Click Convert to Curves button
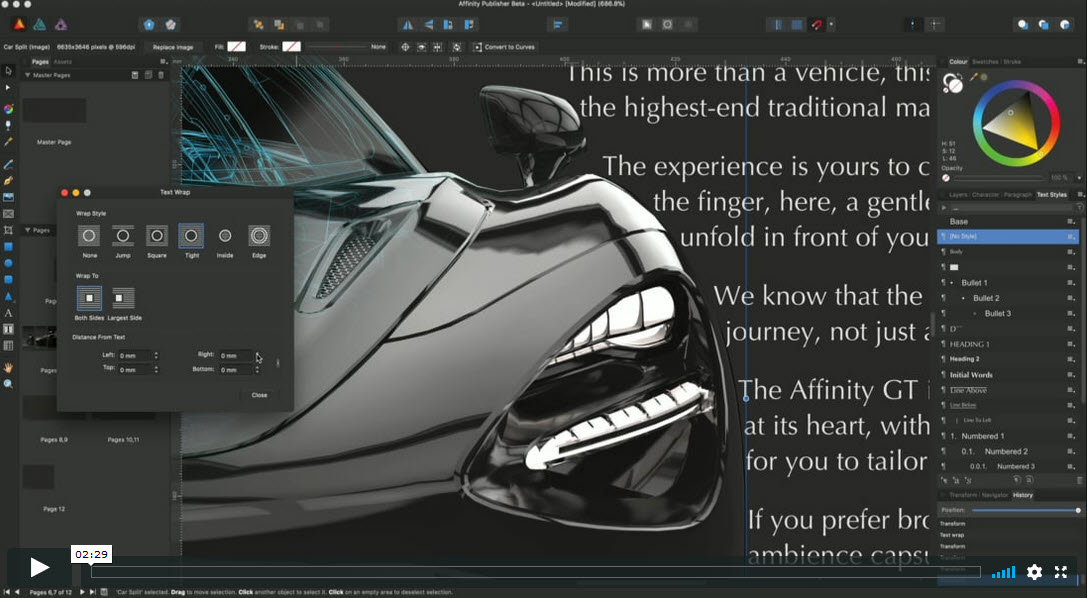This screenshot has height=598, width=1087. click(x=504, y=47)
